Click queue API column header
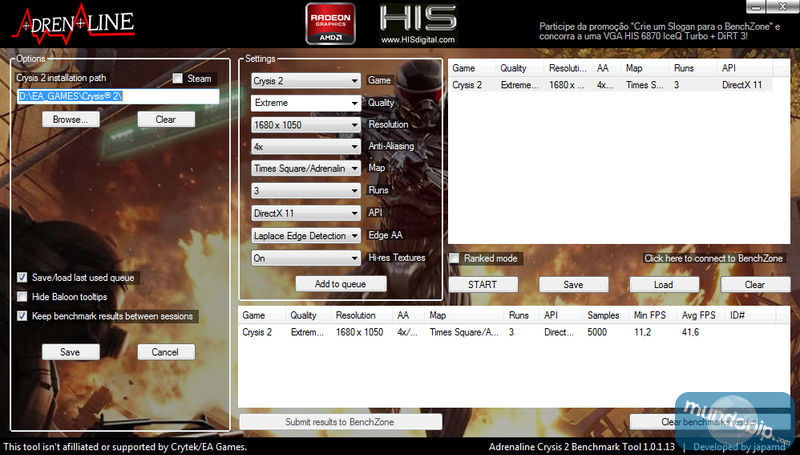The width and height of the screenshot is (800, 455). (745, 68)
